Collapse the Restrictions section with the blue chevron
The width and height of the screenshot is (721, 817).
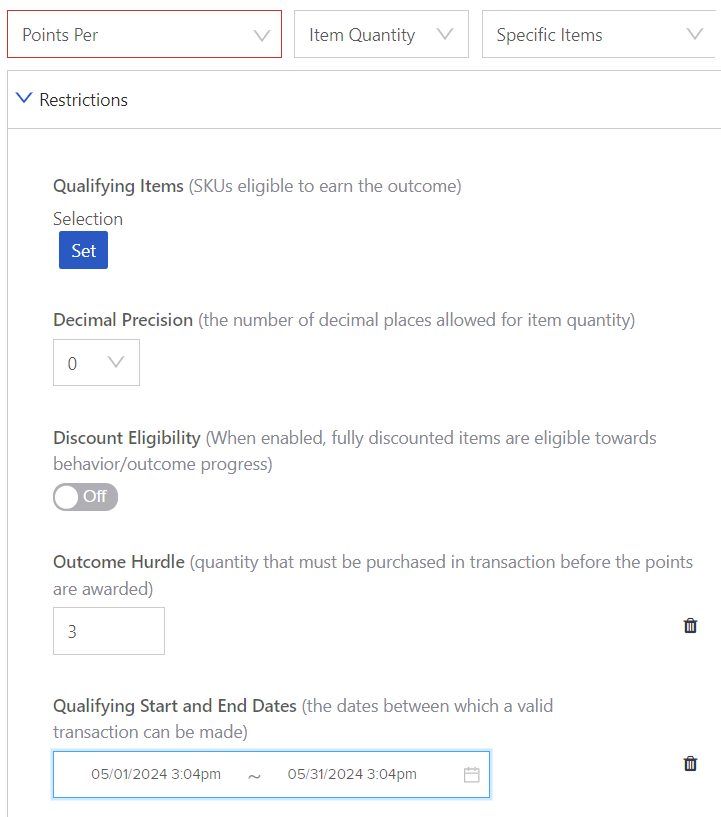[x=24, y=98]
